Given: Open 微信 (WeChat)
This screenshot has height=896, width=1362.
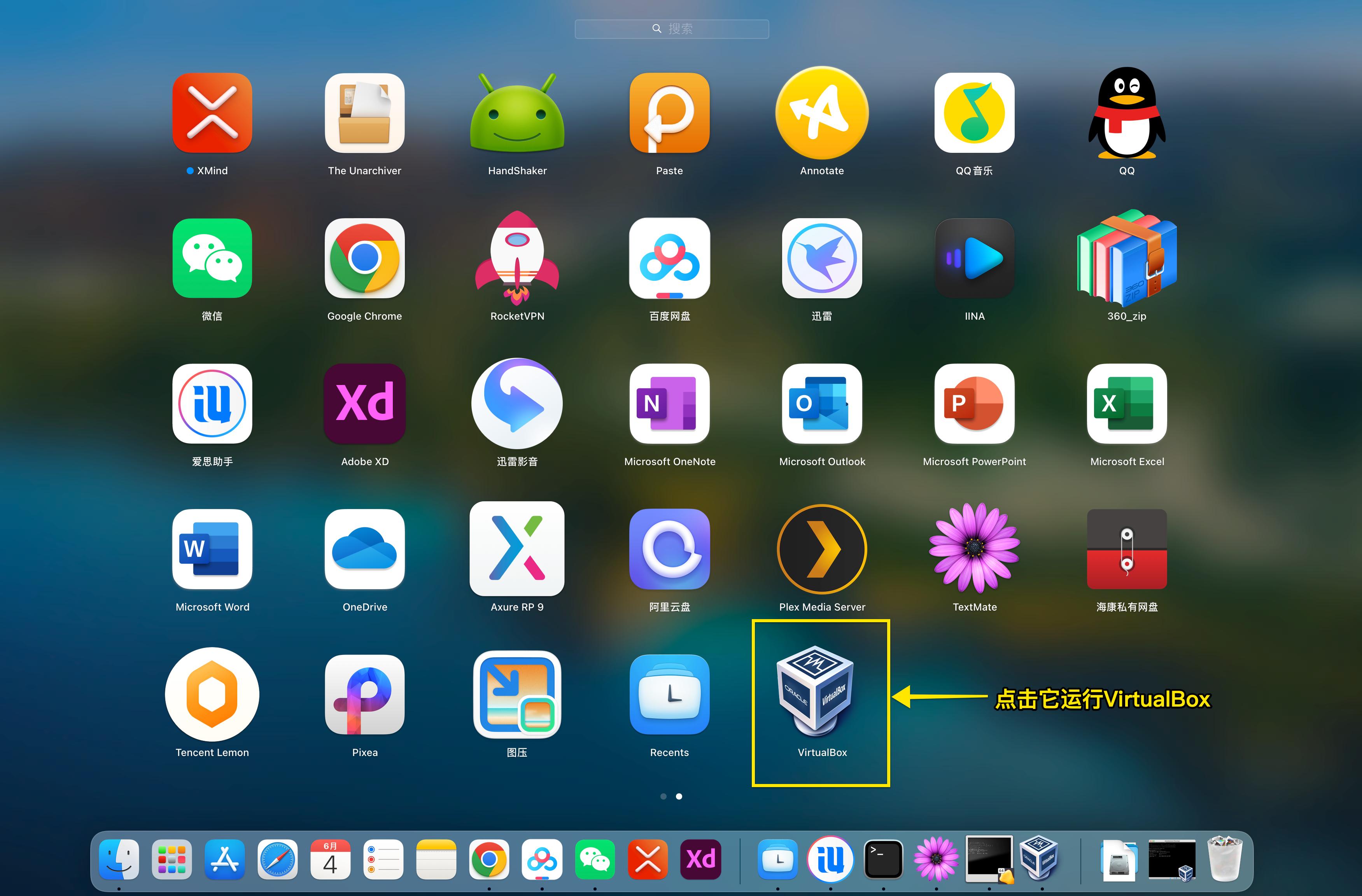Looking at the screenshot, I should 212,259.
